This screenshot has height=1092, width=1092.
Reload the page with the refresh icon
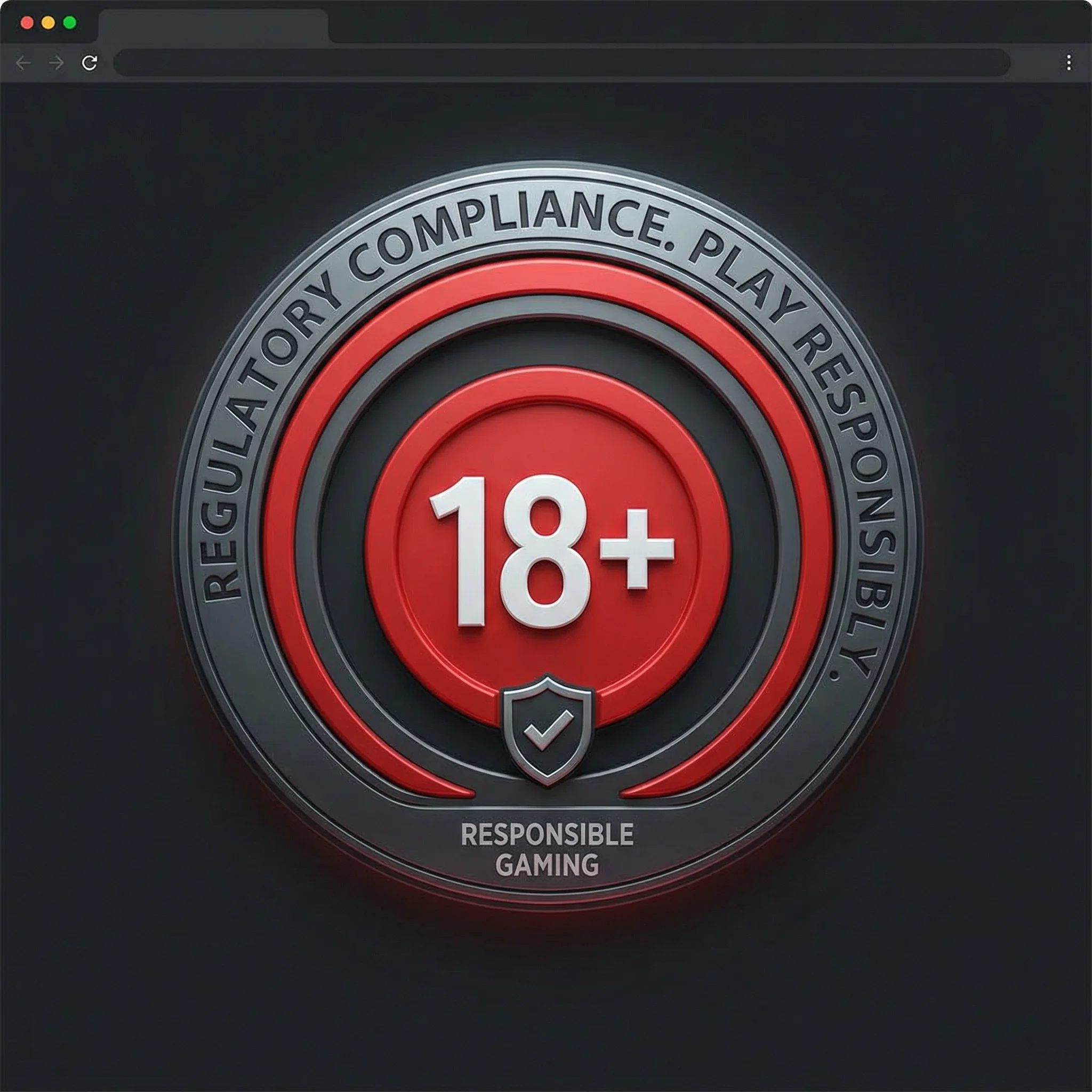pyautogui.click(x=89, y=63)
